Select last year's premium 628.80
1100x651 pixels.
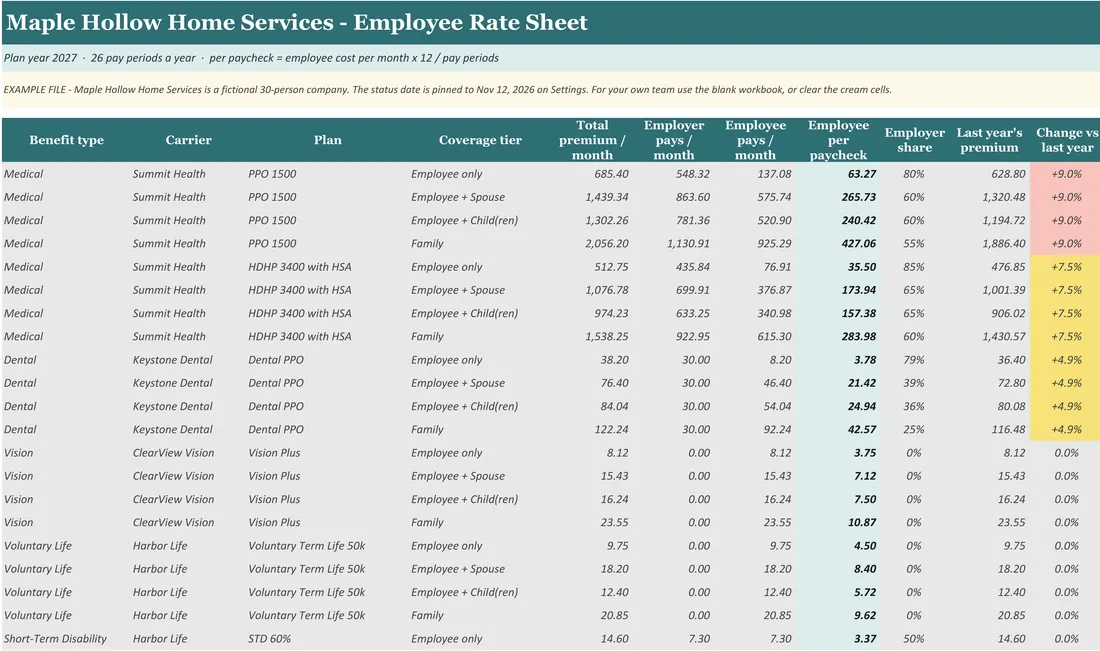coord(1008,174)
